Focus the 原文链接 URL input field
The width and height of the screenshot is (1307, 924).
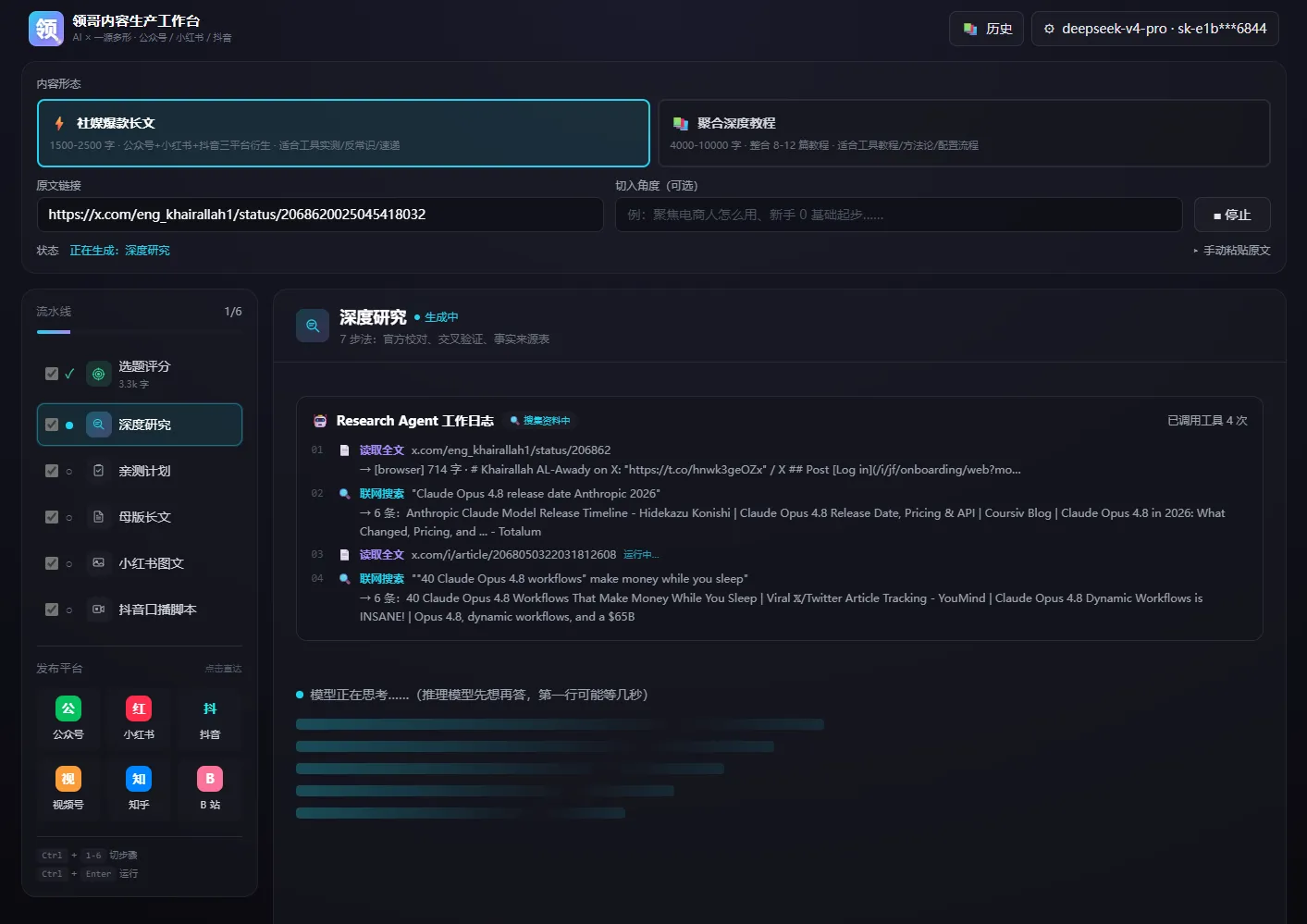coord(320,215)
